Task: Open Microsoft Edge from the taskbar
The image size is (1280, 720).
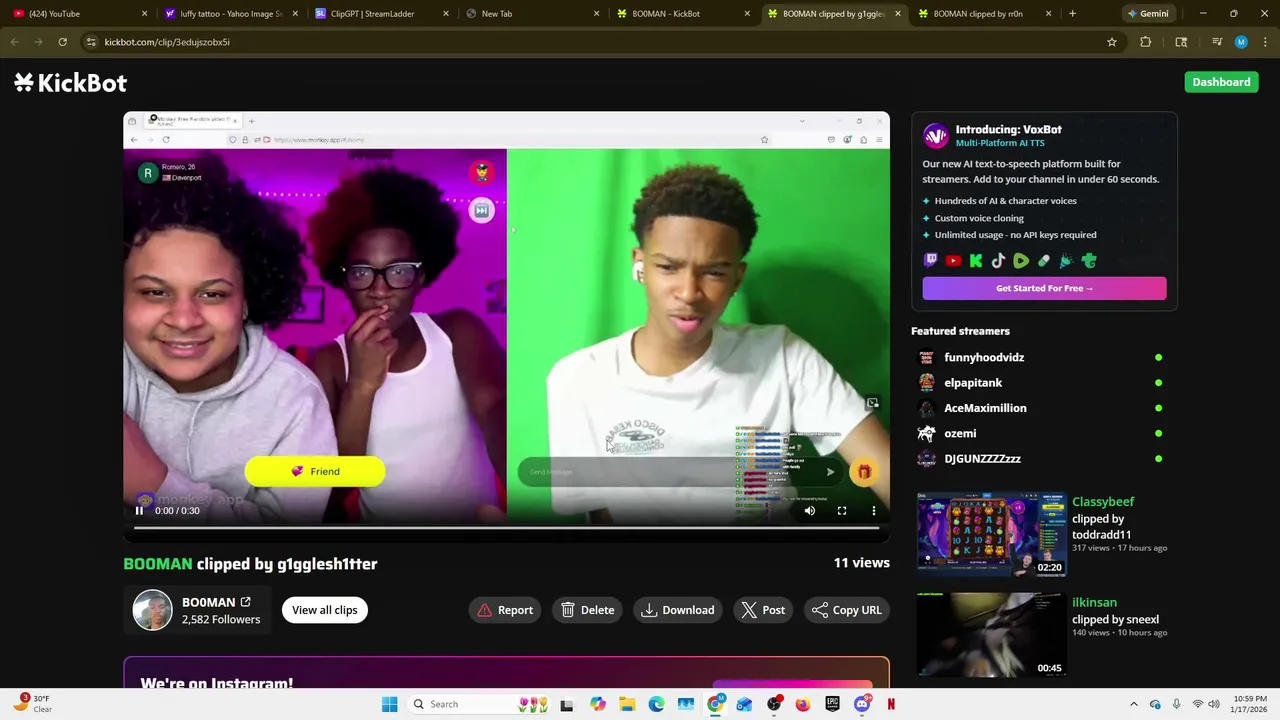Action: pos(656,704)
